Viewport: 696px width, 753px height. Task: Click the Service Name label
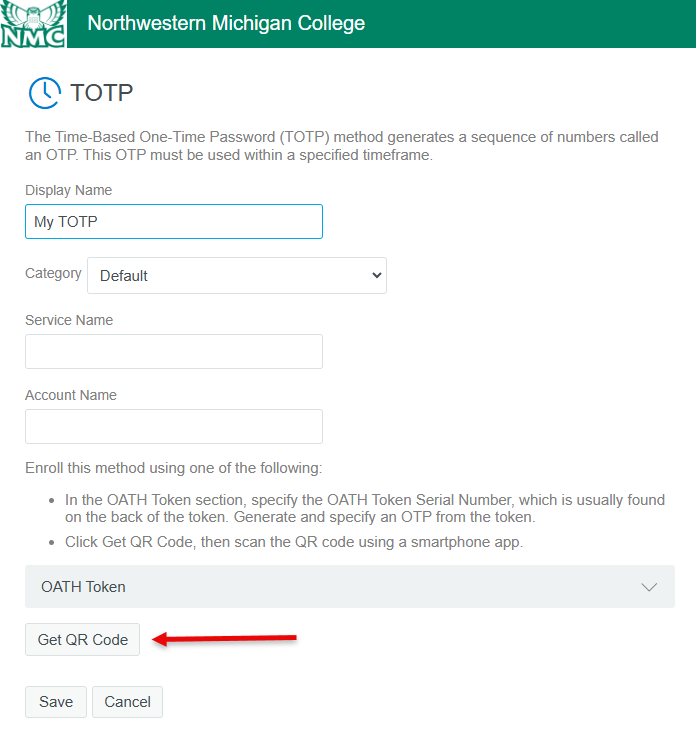pos(69,320)
